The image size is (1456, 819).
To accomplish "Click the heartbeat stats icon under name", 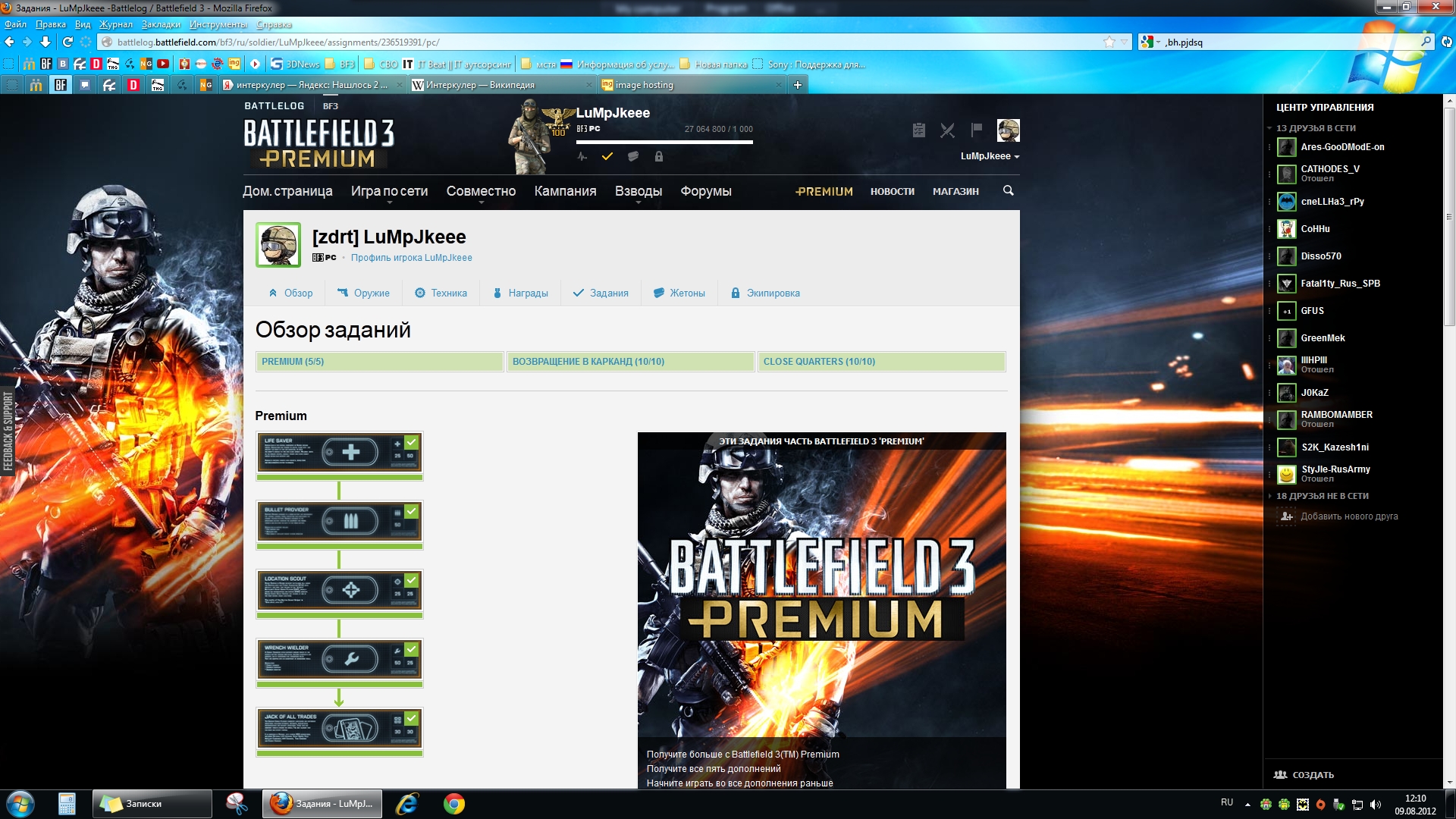I will (582, 156).
